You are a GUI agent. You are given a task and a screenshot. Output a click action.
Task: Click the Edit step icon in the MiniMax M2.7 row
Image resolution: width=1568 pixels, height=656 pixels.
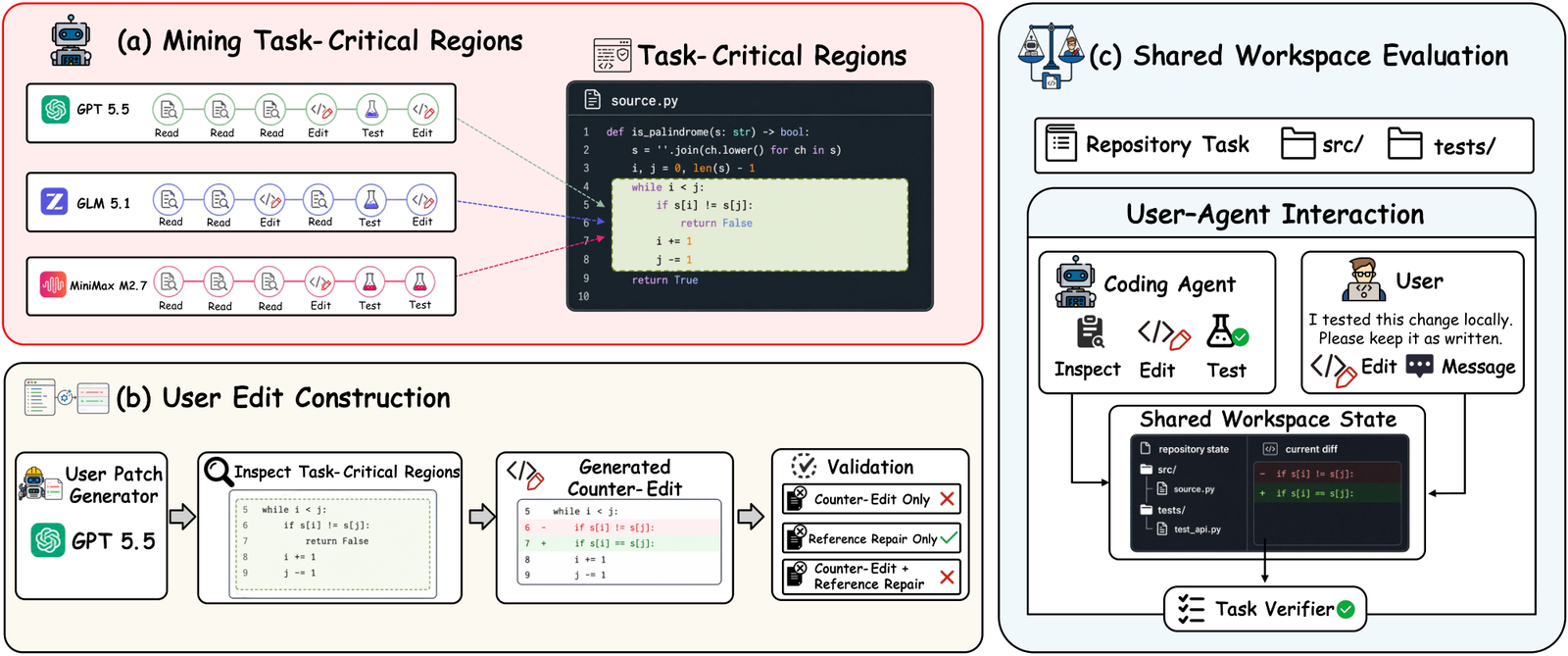point(319,283)
